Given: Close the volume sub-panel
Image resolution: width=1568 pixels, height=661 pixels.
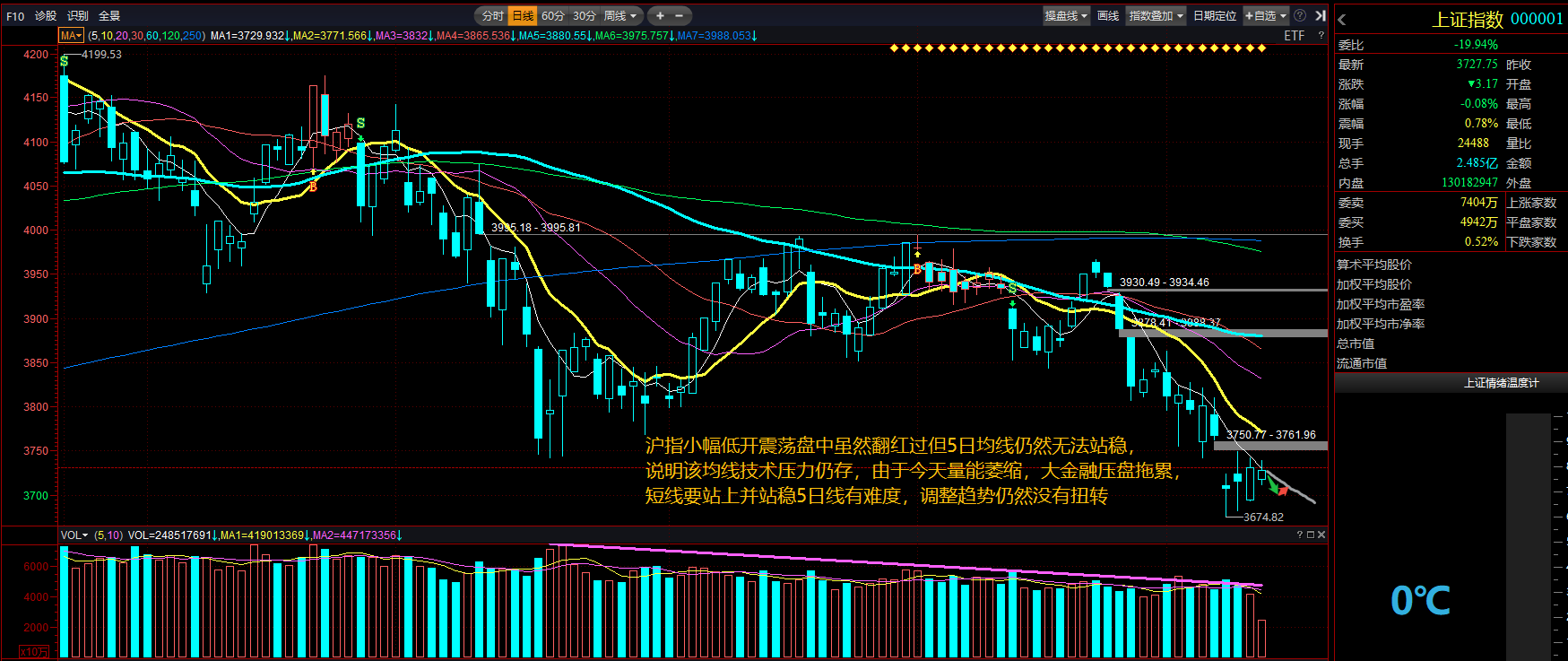Looking at the screenshot, I should pos(1321,535).
